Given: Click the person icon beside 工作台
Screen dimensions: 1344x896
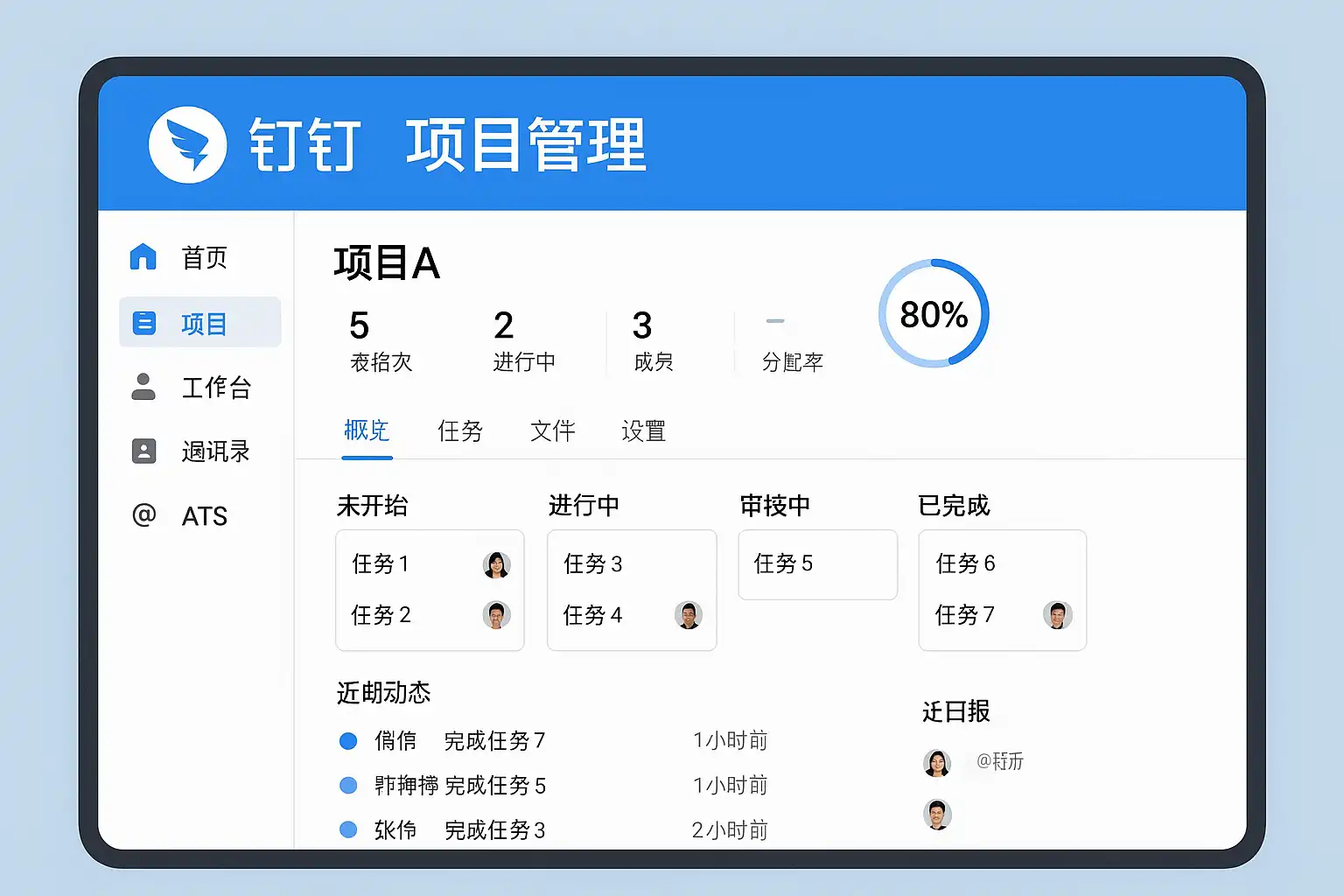Looking at the screenshot, I should 143,387.
